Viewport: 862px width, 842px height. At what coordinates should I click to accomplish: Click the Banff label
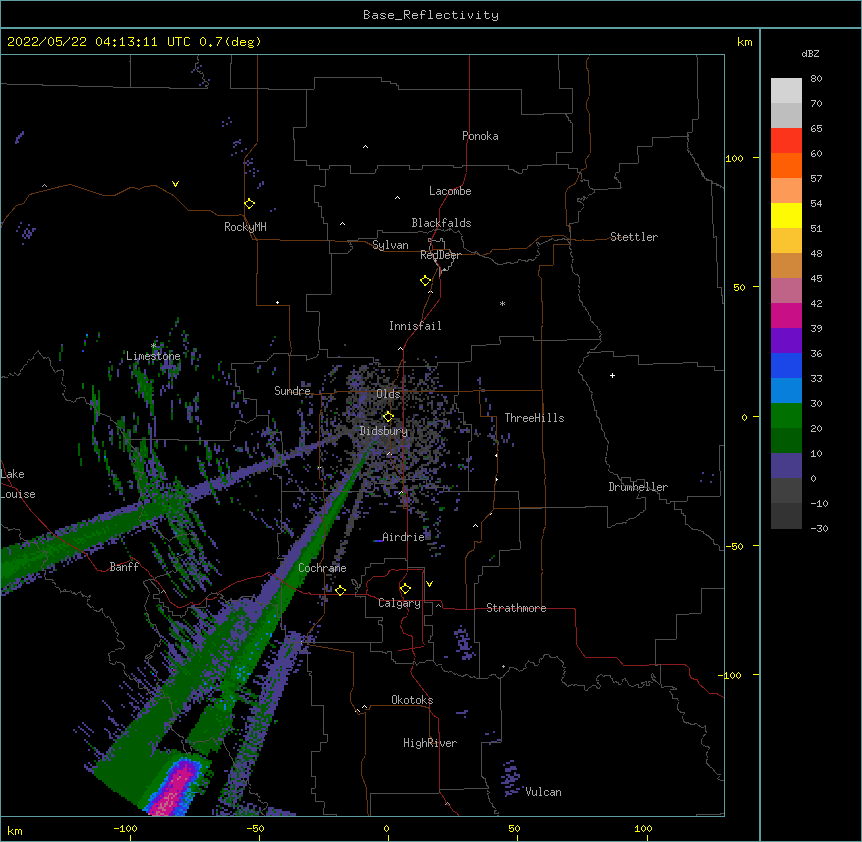124,567
